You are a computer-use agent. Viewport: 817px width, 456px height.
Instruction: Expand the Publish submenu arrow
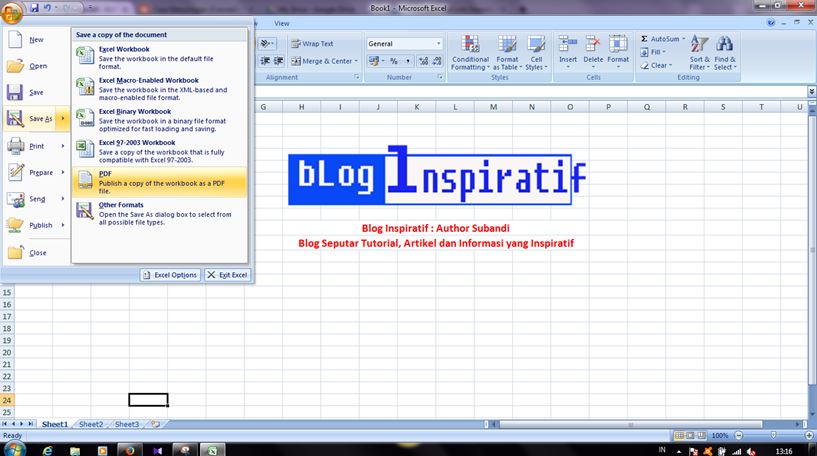click(x=63, y=225)
